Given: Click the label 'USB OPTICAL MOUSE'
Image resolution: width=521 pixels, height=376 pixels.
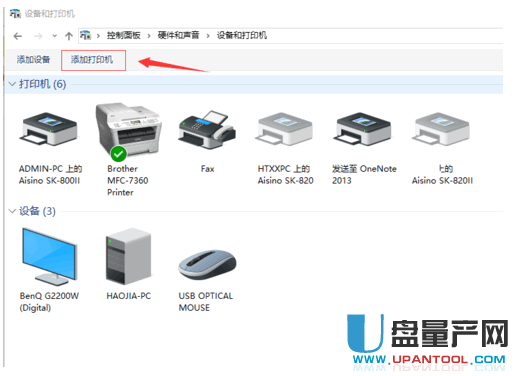Looking at the screenshot, I should point(206,302).
